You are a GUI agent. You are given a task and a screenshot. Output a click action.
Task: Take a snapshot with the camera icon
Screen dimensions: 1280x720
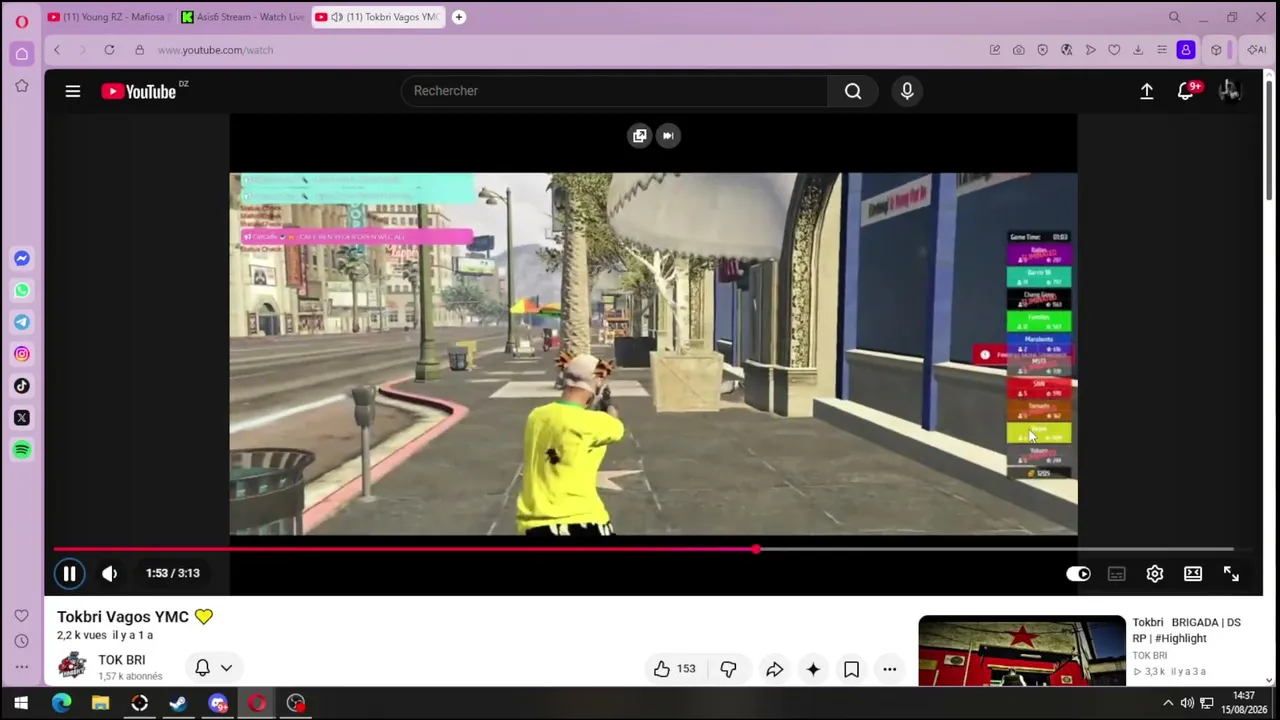(x=1018, y=50)
